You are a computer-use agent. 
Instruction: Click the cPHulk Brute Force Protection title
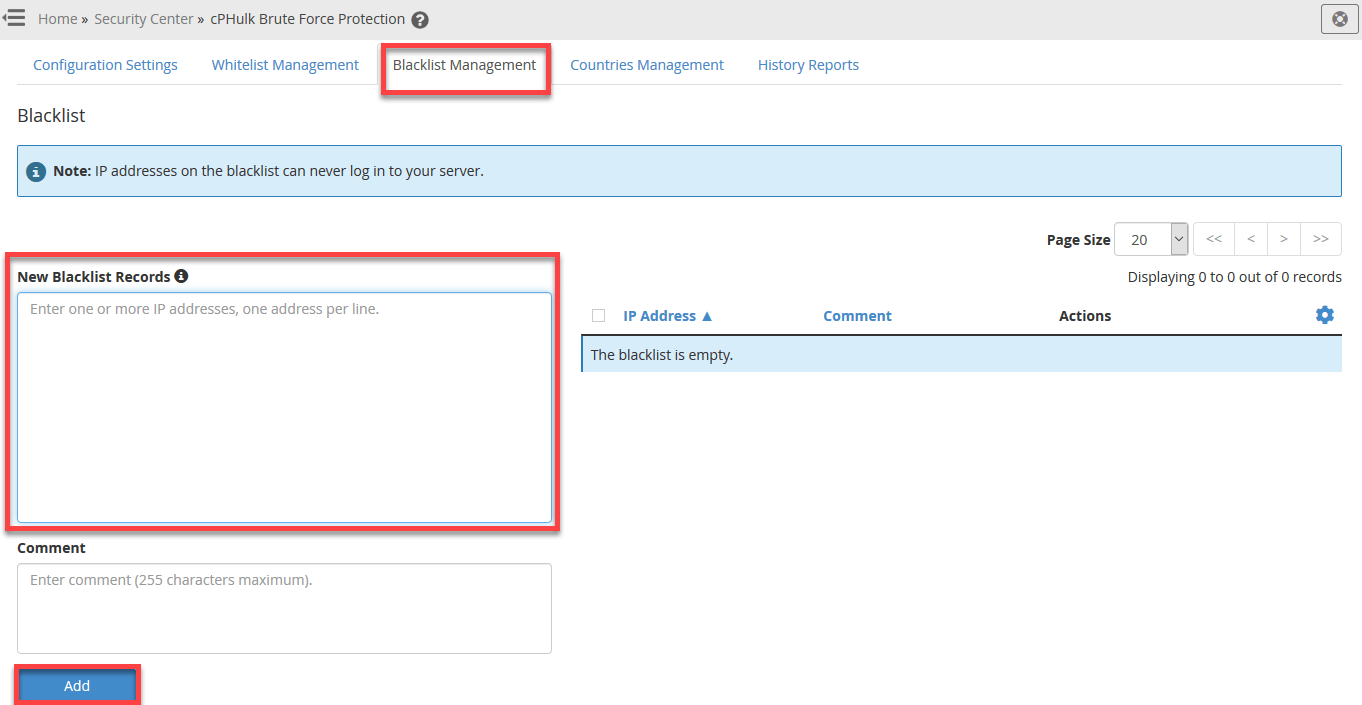pyautogui.click(x=308, y=19)
